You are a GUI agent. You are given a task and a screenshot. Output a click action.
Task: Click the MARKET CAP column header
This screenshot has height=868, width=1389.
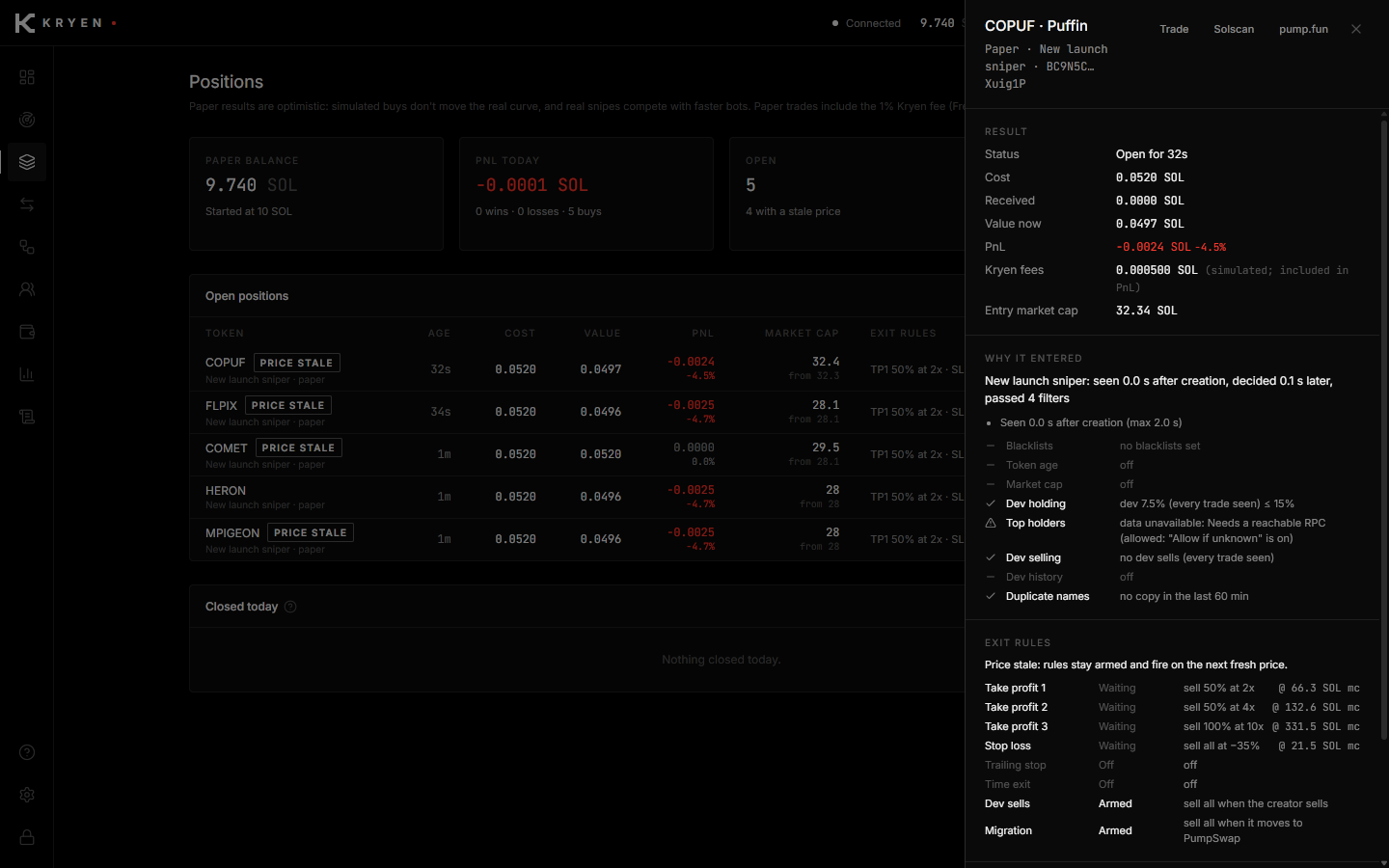[x=802, y=334]
